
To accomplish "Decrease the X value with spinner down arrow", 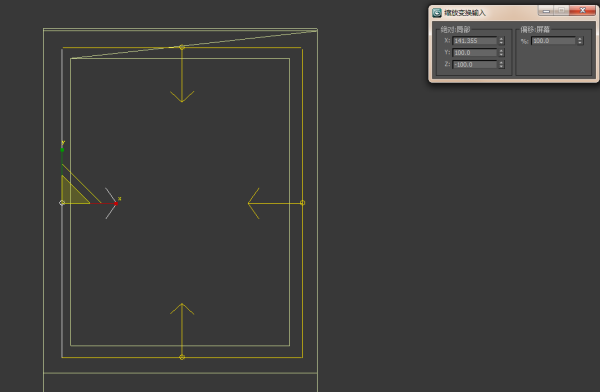I will (501, 42).
